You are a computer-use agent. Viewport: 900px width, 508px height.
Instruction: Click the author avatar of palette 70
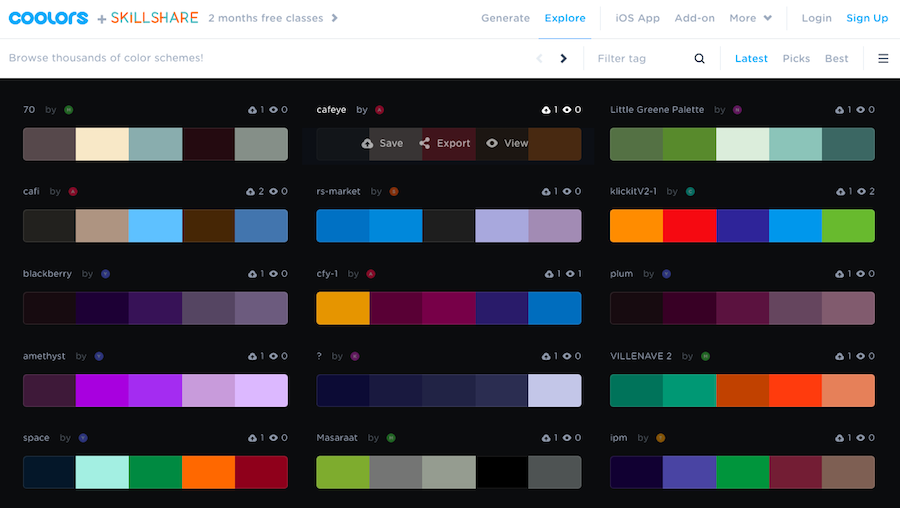pos(69,110)
